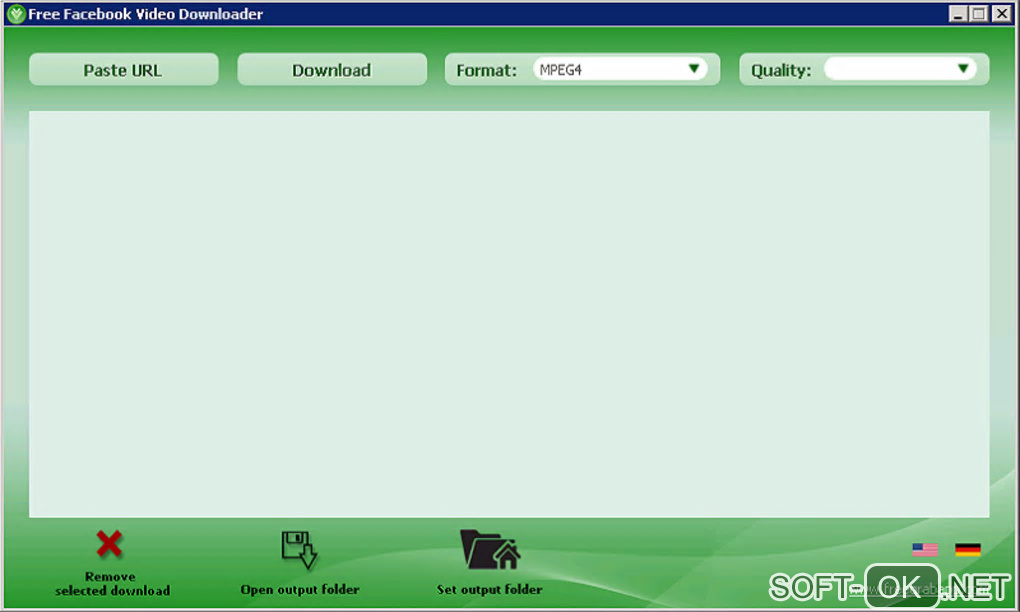This screenshot has width=1020, height=612.
Task: Switch language using the US flag
Action: click(x=925, y=550)
